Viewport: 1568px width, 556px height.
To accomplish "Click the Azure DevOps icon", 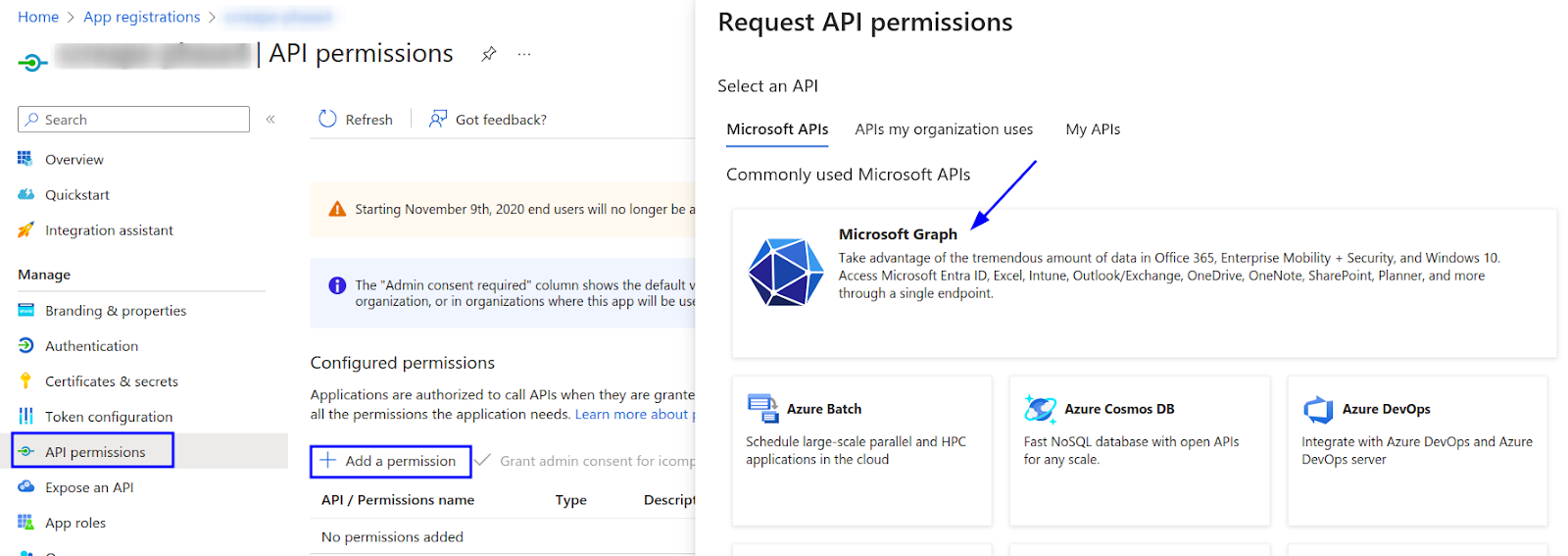I will coord(1318,409).
